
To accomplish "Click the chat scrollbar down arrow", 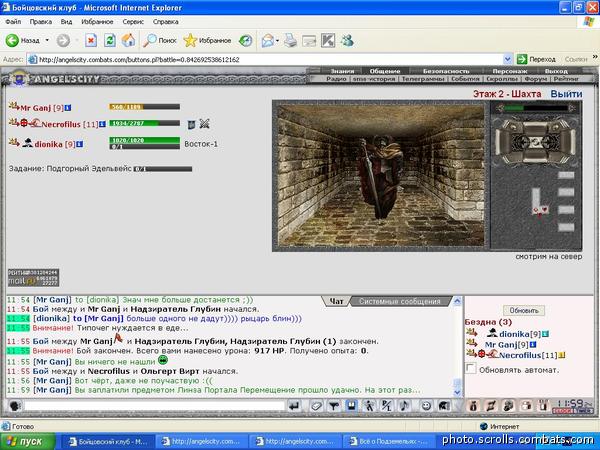I will [x=457, y=392].
